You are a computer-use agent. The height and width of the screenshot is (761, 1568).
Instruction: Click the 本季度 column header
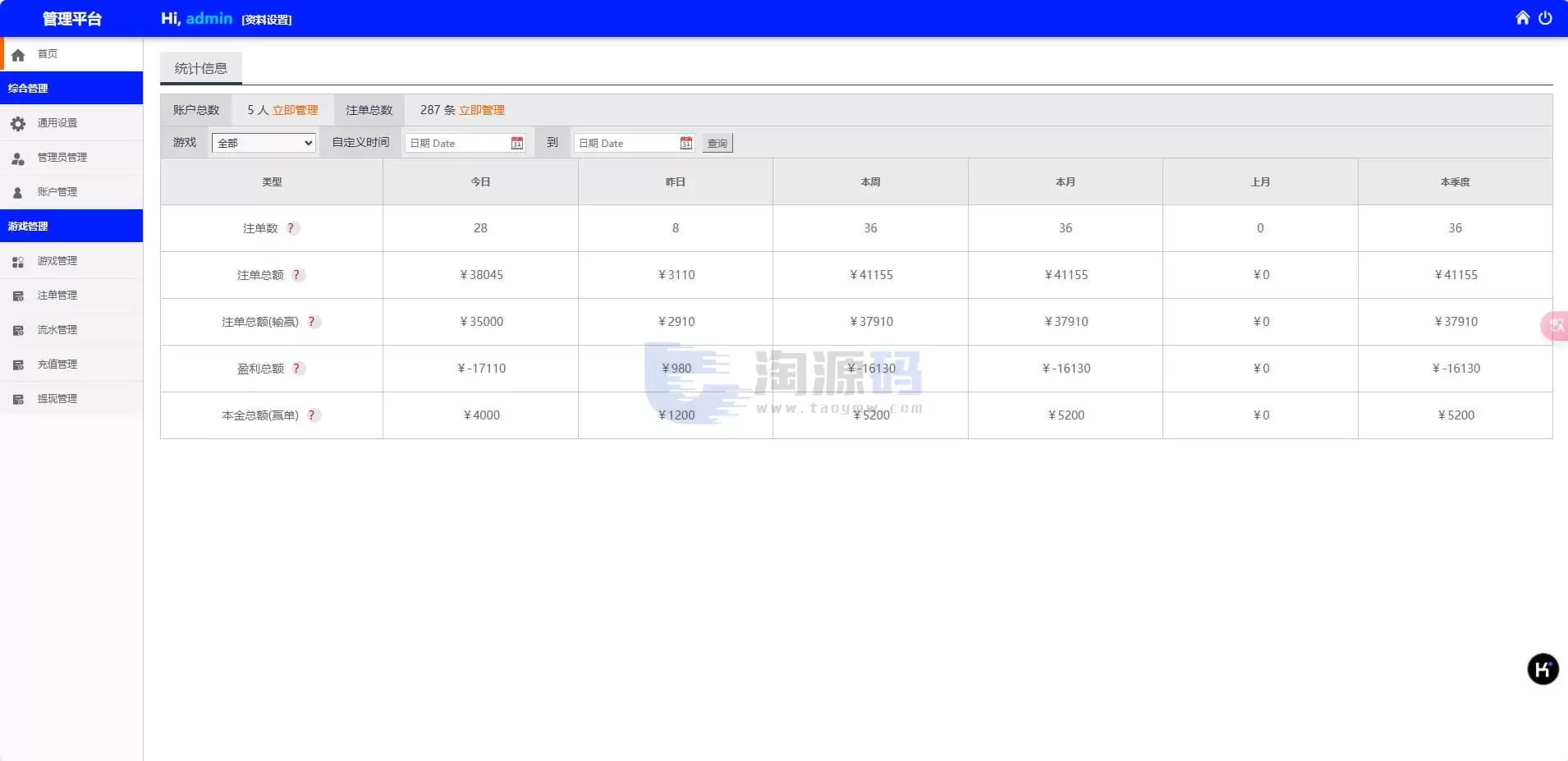pyautogui.click(x=1456, y=181)
